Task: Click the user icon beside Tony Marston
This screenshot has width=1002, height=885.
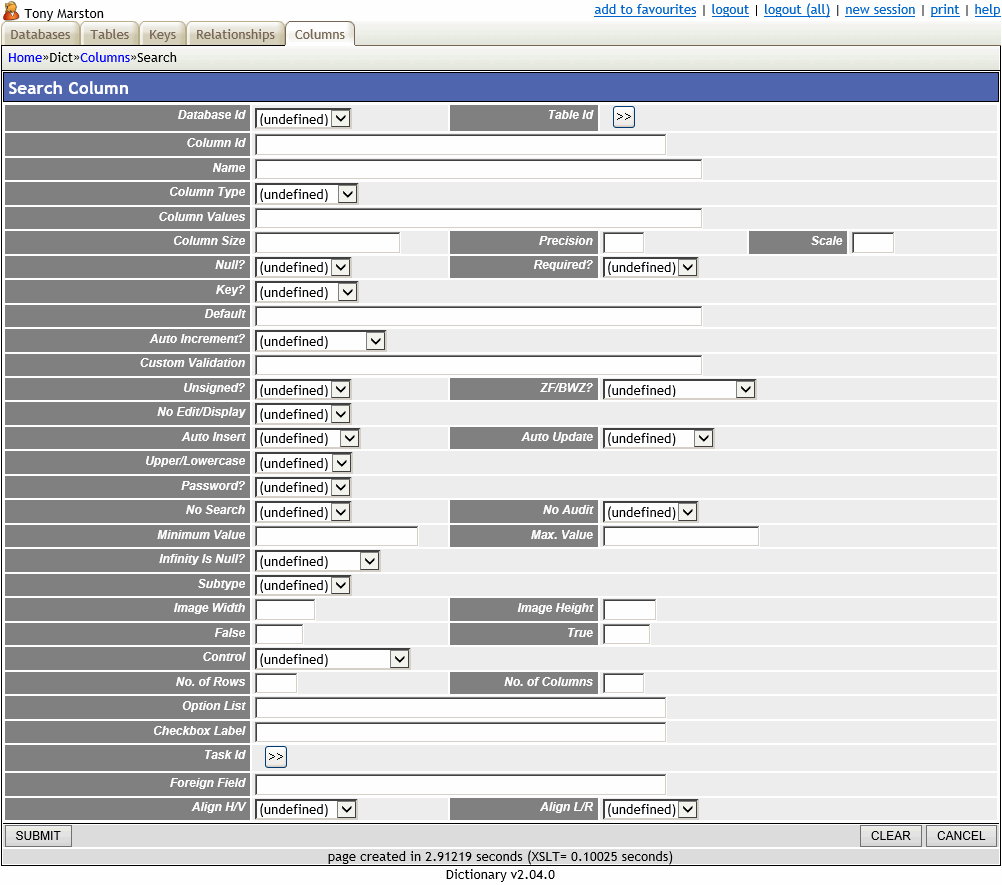Action: [x=11, y=12]
